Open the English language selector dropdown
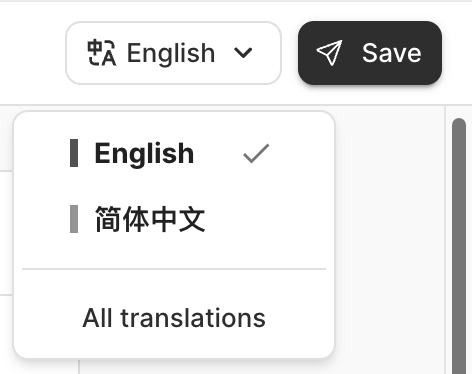This screenshot has width=472, height=374. 174,53
